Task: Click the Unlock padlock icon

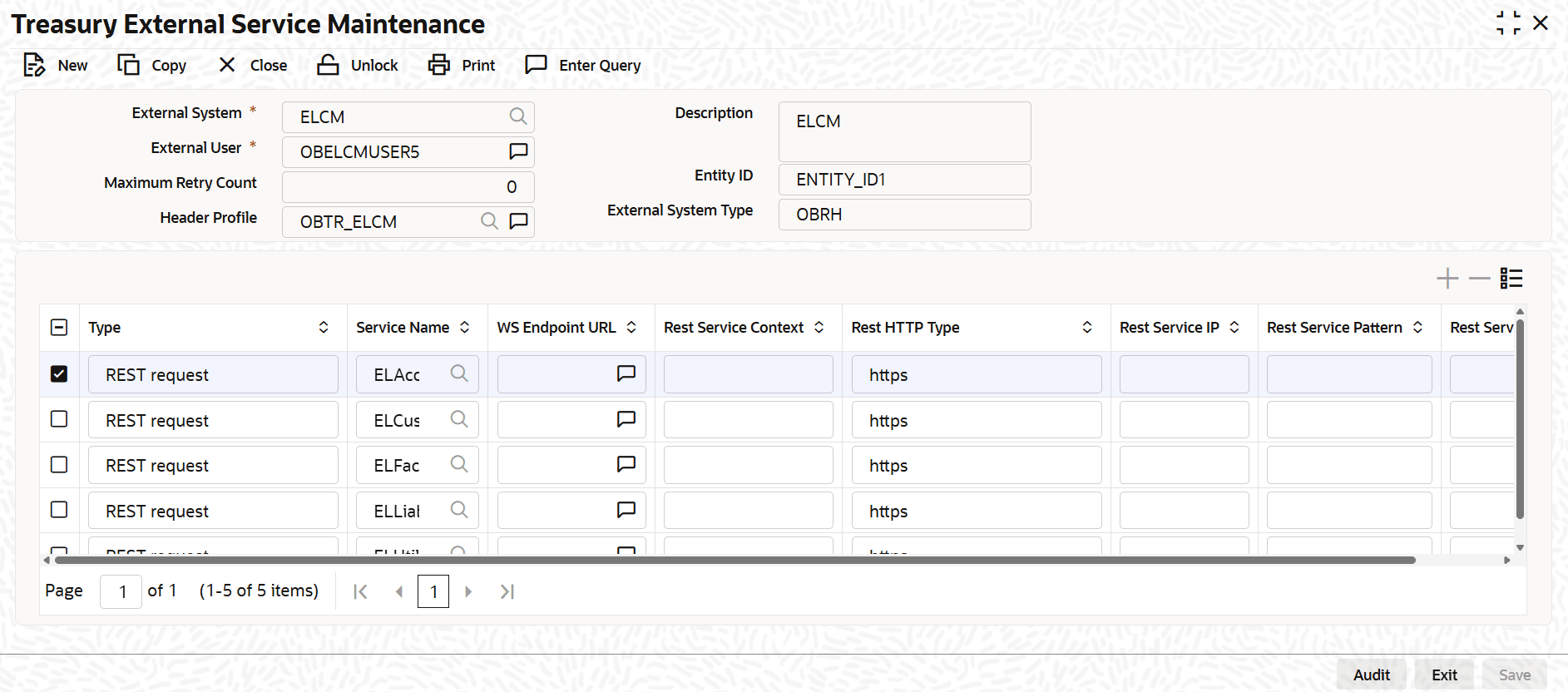Action: click(x=328, y=65)
